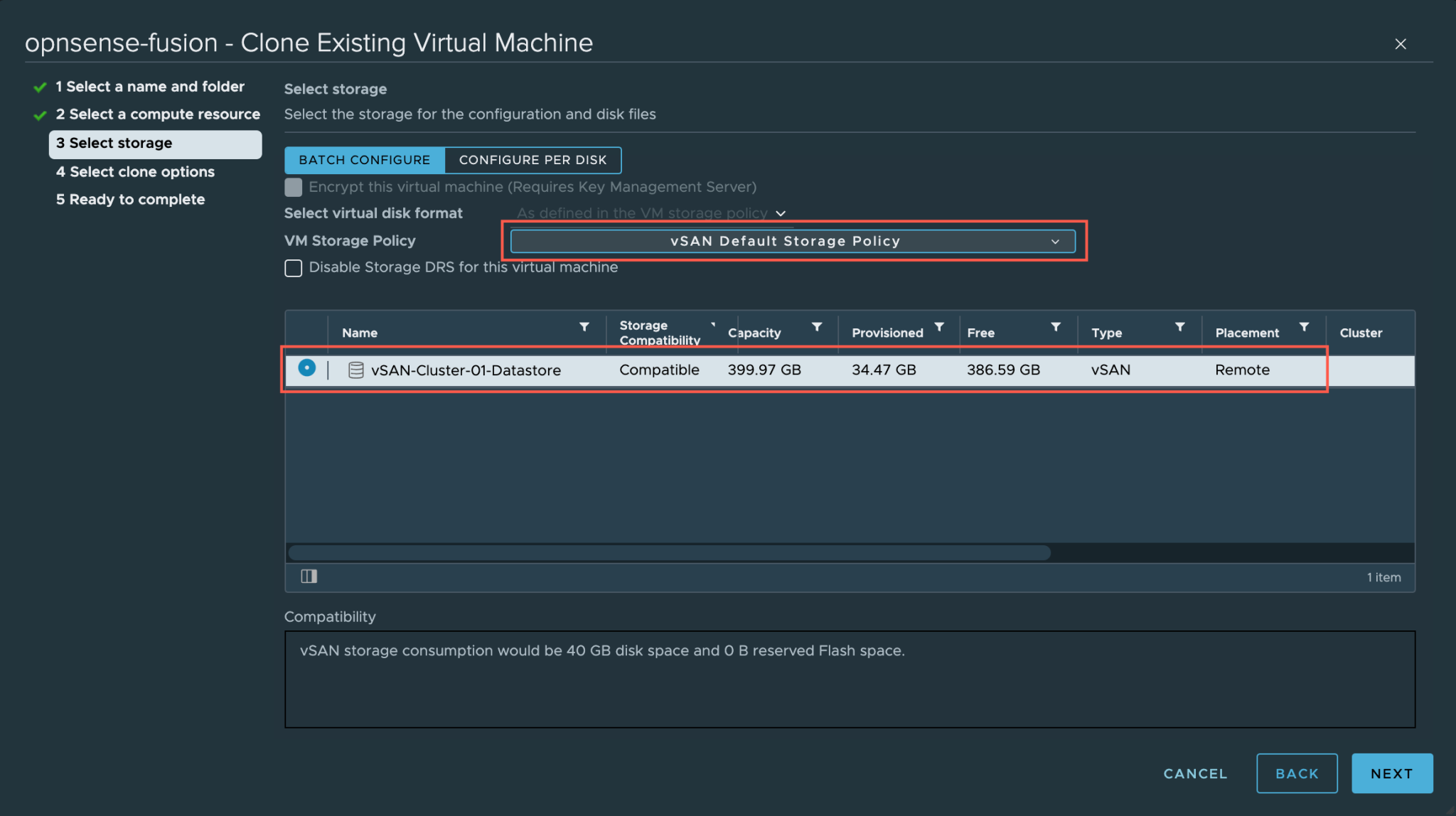Image resolution: width=1456 pixels, height=816 pixels.
Task: Close the clone wizard dialog
Action: [1401, 44]
